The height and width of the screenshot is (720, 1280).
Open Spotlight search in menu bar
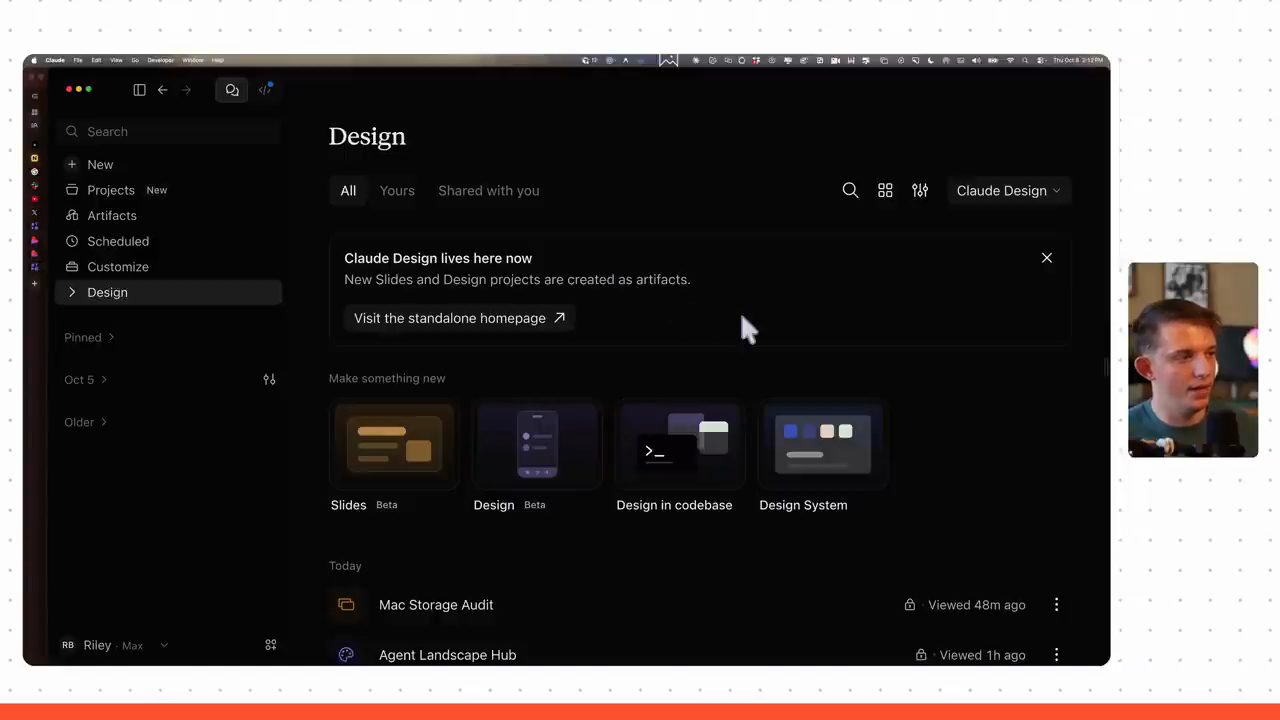1025,60
